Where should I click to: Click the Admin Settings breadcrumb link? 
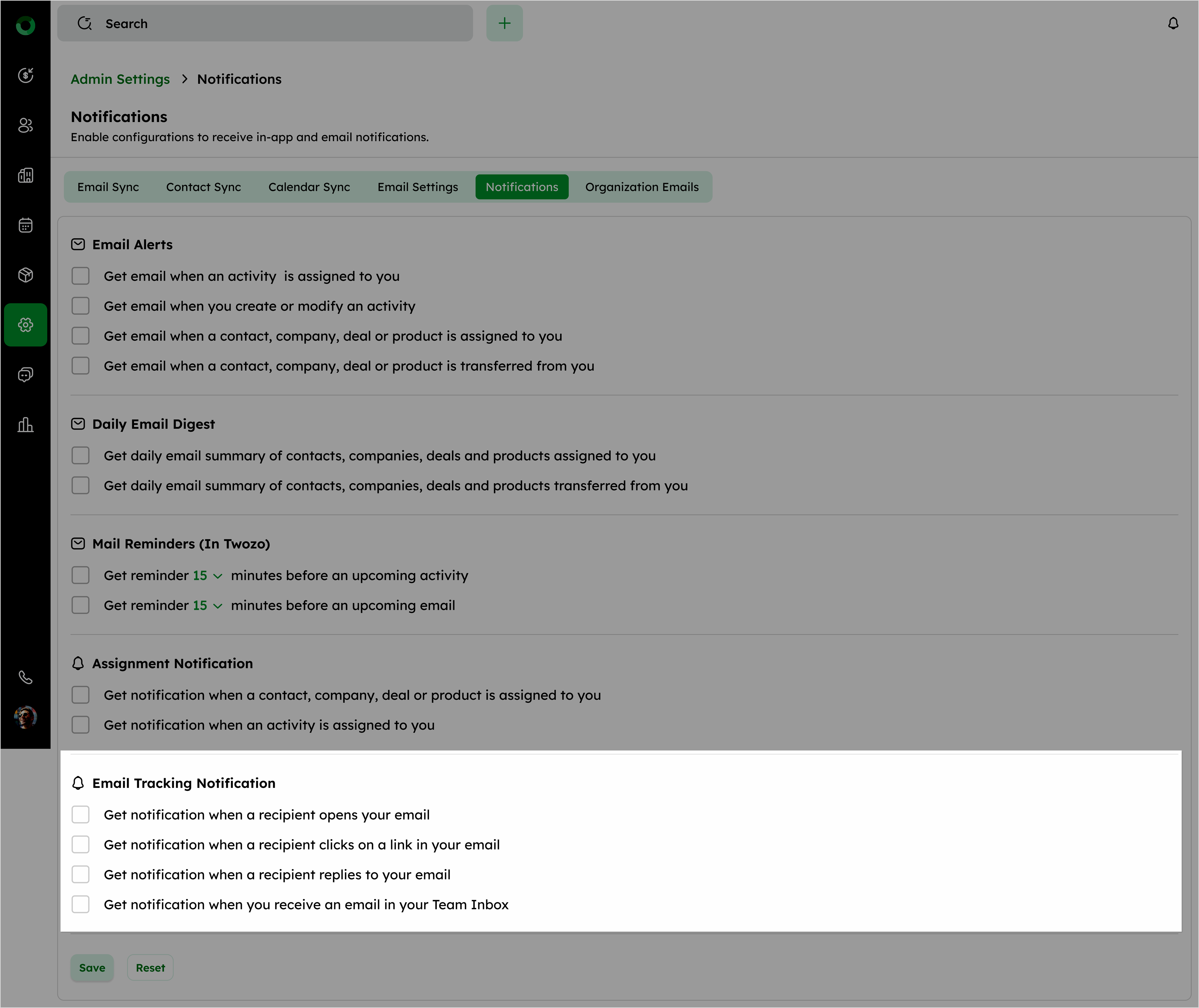click(x=120, y=79)
